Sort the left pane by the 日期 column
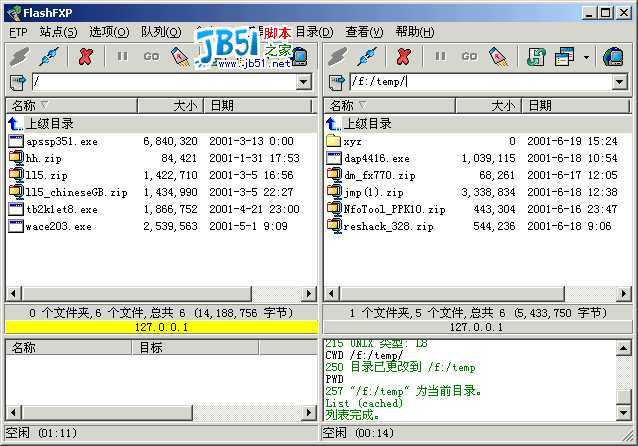Screen dimensions: 638x446 point(257,106)
